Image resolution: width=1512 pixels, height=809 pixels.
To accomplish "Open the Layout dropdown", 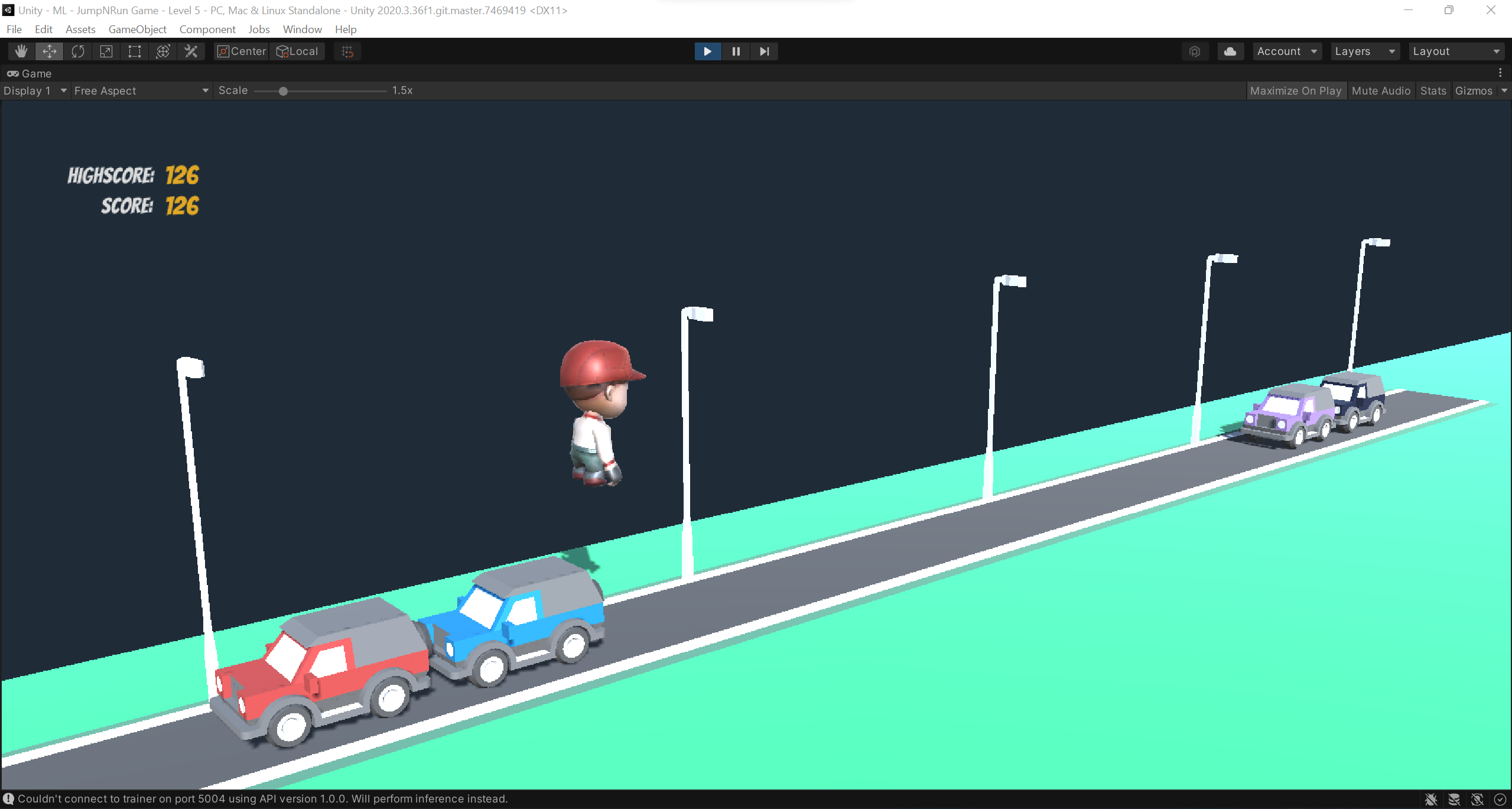I will [1456, 51].
